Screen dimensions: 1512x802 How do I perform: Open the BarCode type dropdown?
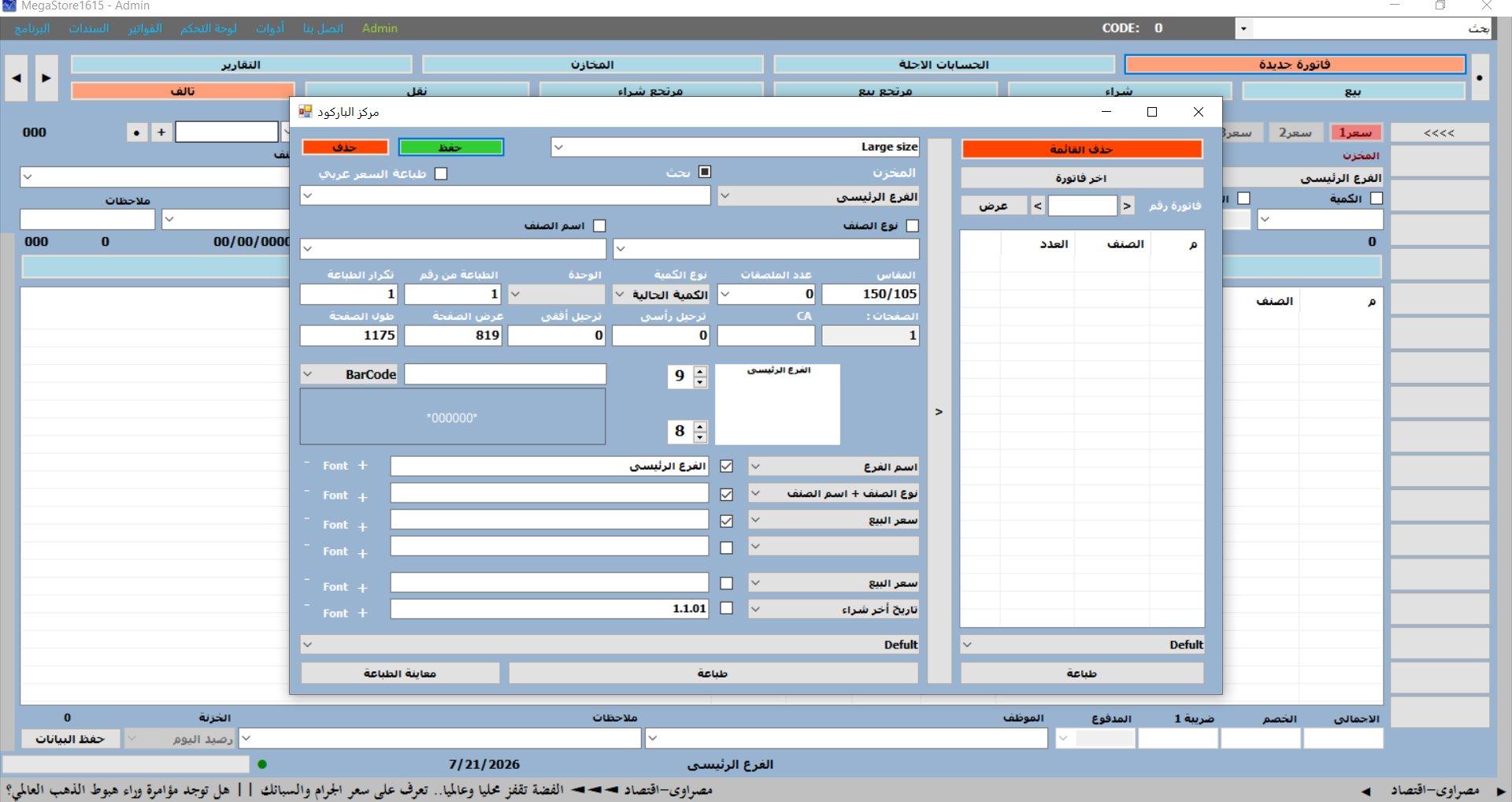(x=308, y=374)
